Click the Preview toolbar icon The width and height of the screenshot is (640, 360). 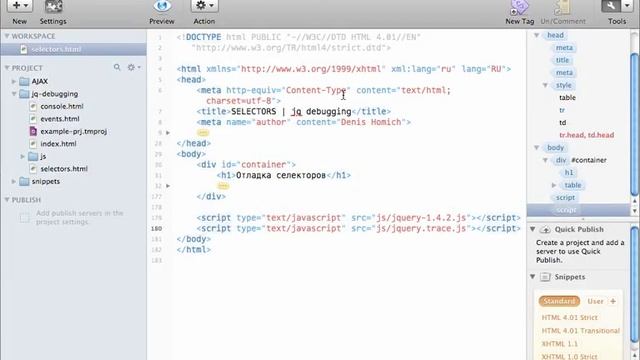click(x=162, y=6)
